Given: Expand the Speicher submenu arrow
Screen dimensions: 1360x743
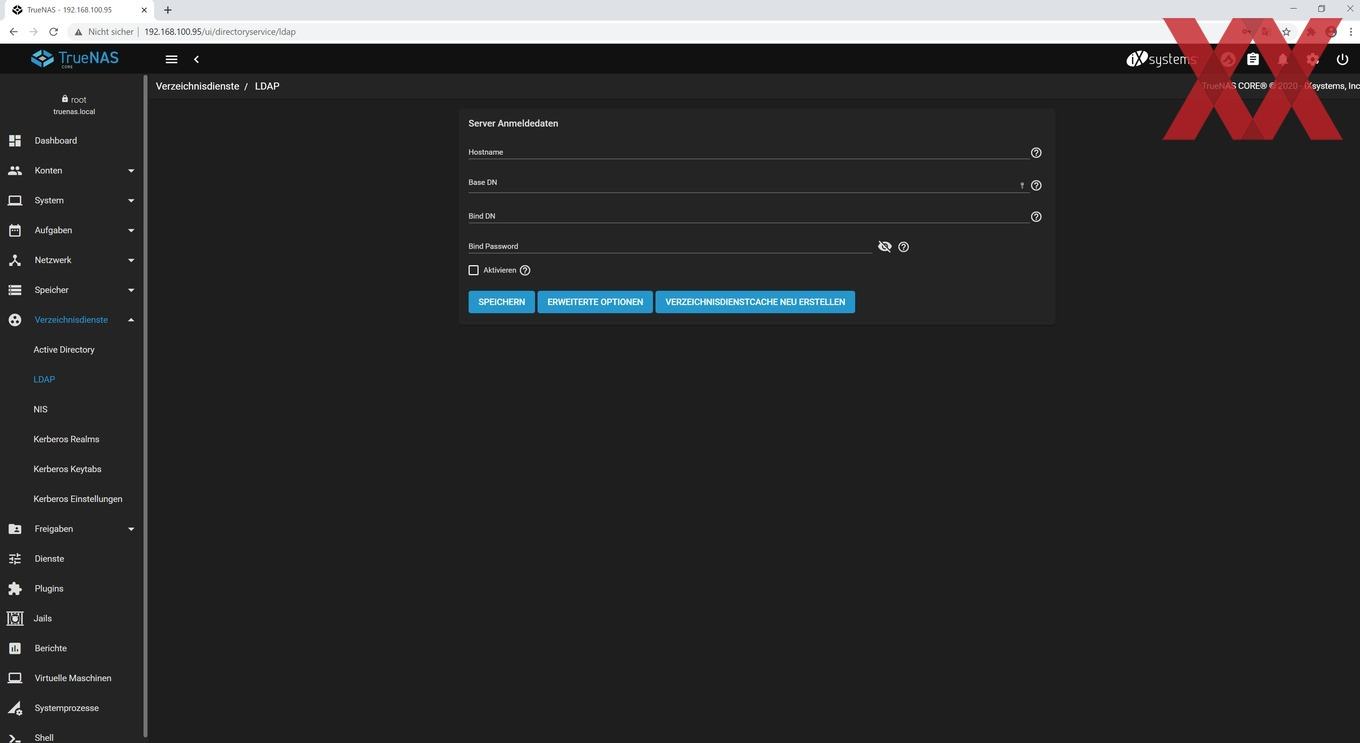Looking at the screenshot, I should (x=131, y=290).
